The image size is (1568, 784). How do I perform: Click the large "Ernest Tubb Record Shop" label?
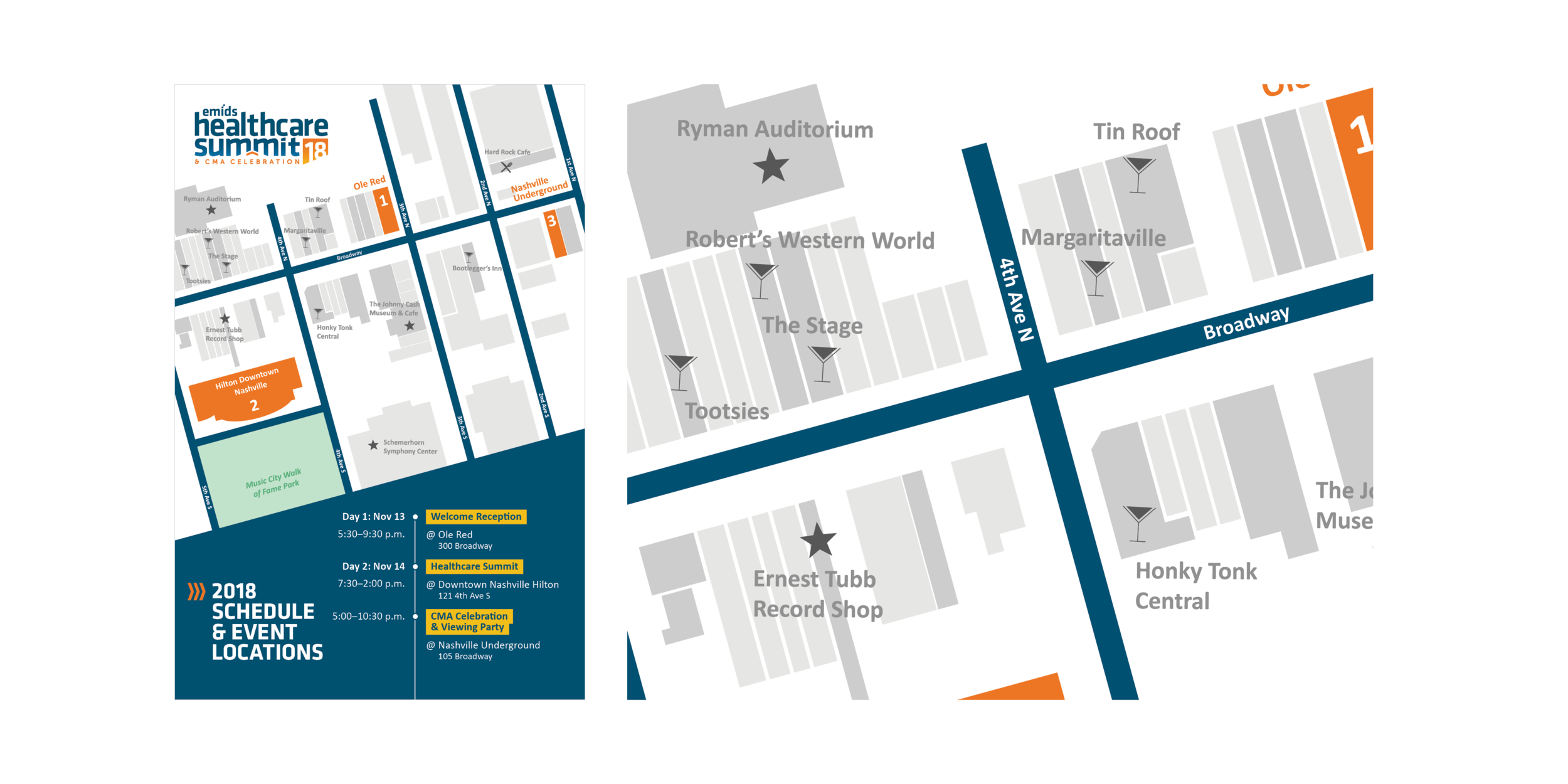point(817,594)
